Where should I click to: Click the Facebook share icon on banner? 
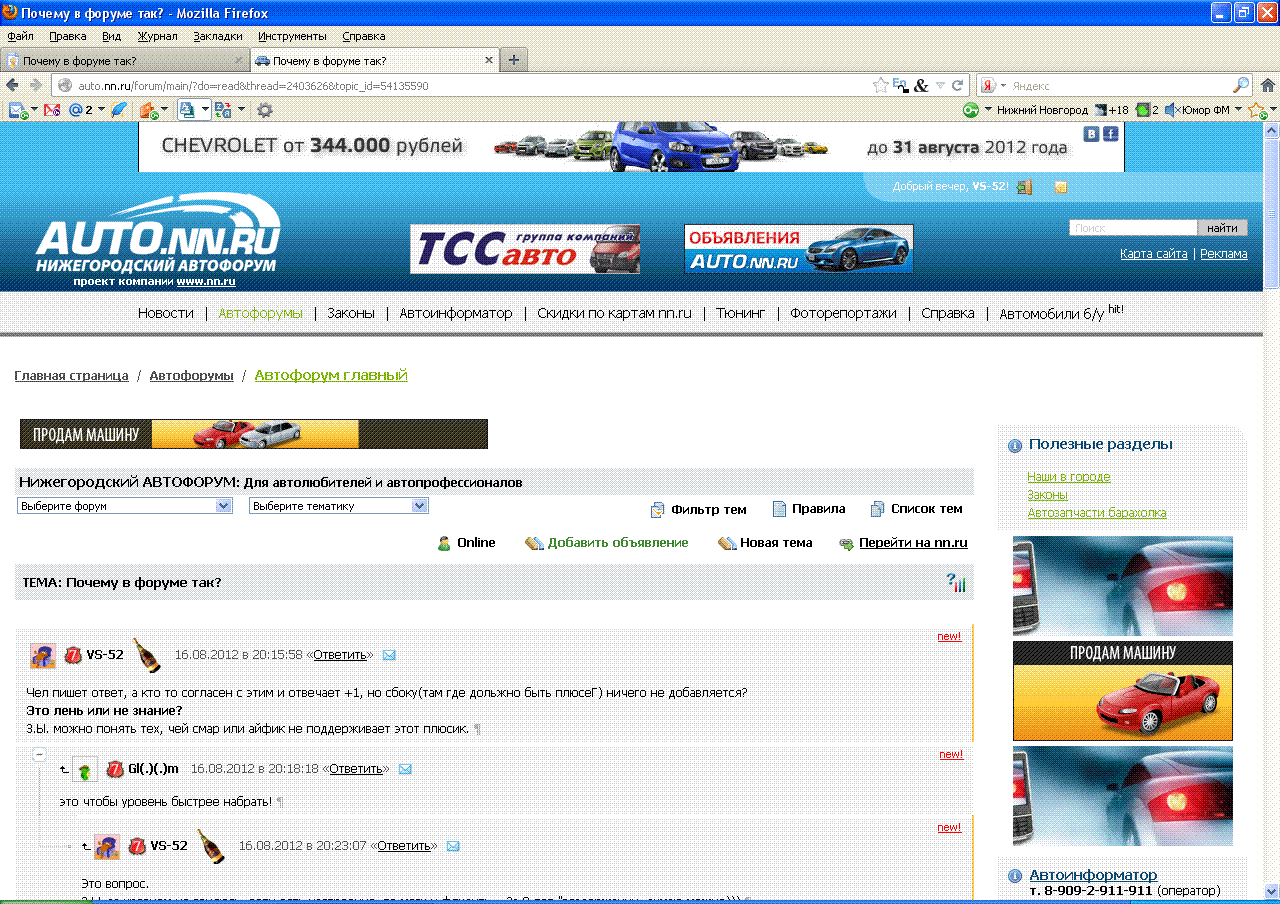tap(1110, 133)
